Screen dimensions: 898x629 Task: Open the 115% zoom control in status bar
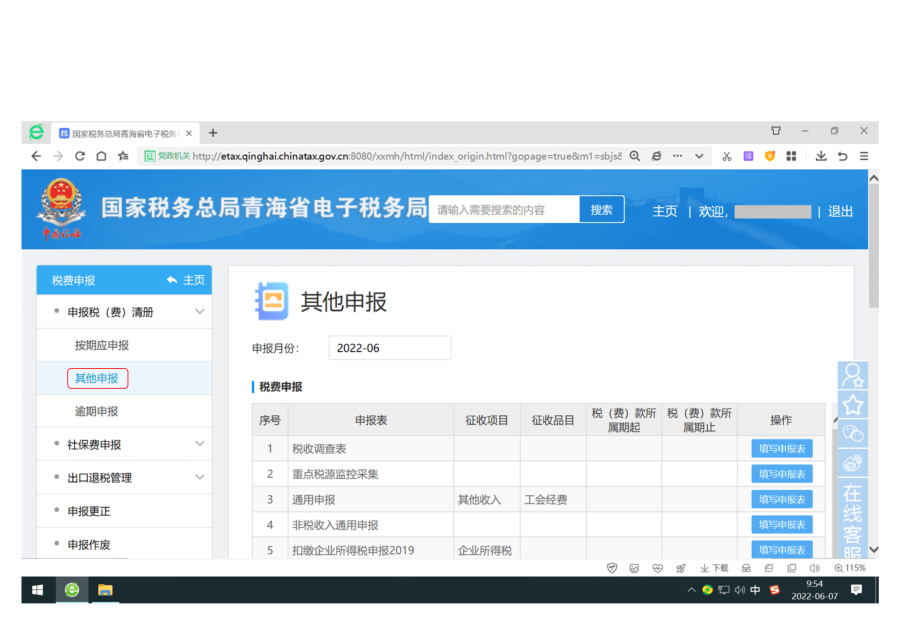click(x=850, y=568)
